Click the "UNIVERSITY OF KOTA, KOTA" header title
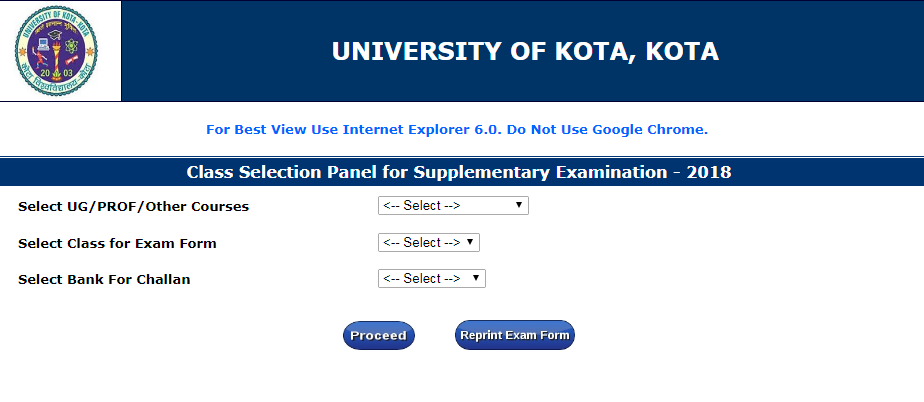This screenshot has height=402, width=924. pyautogui.click(x=525, y=52)
